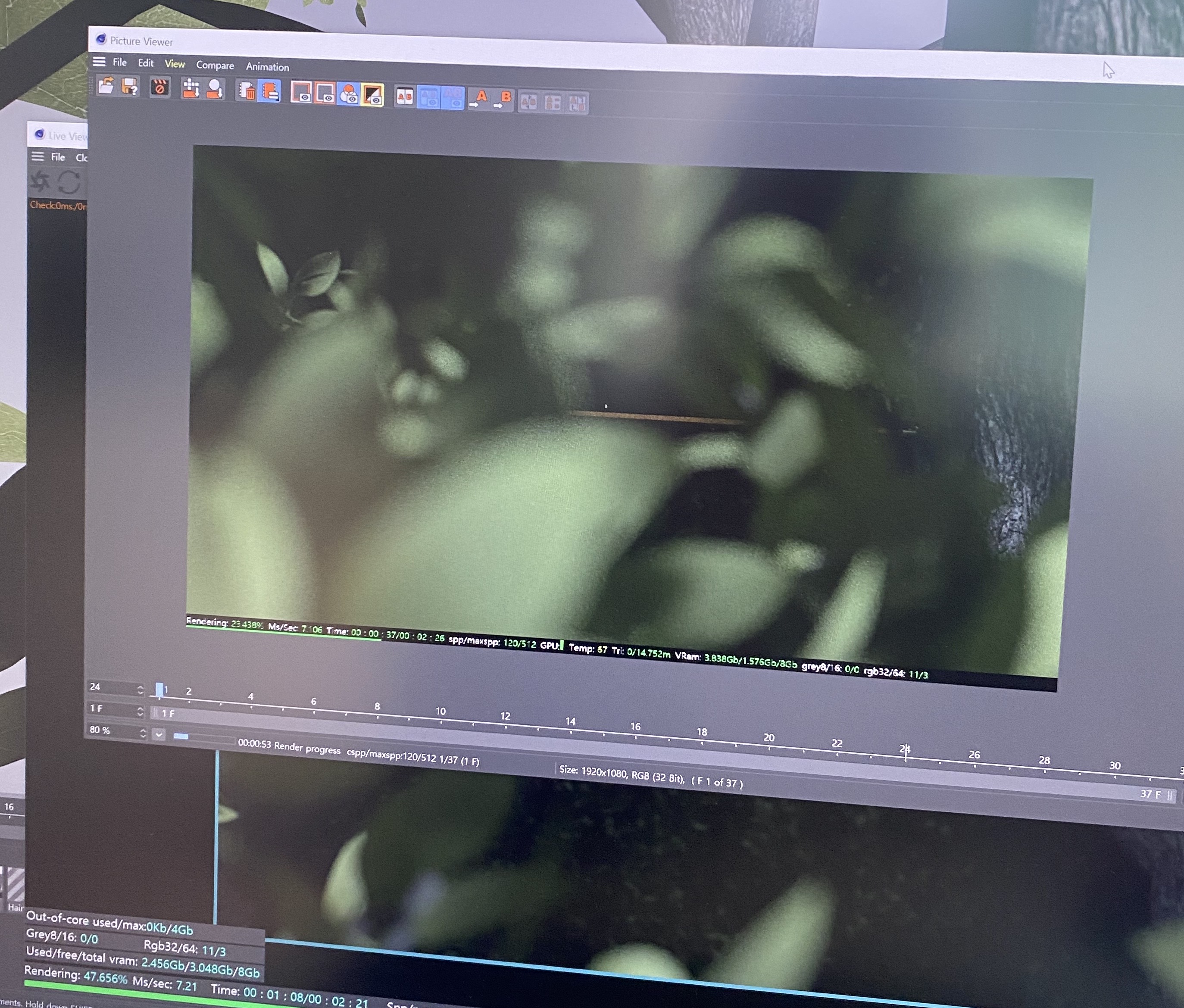This screenshot has height=1008, width=1184.
Task: Click the blue playhead at frame 1
Action: pos(159,690)
